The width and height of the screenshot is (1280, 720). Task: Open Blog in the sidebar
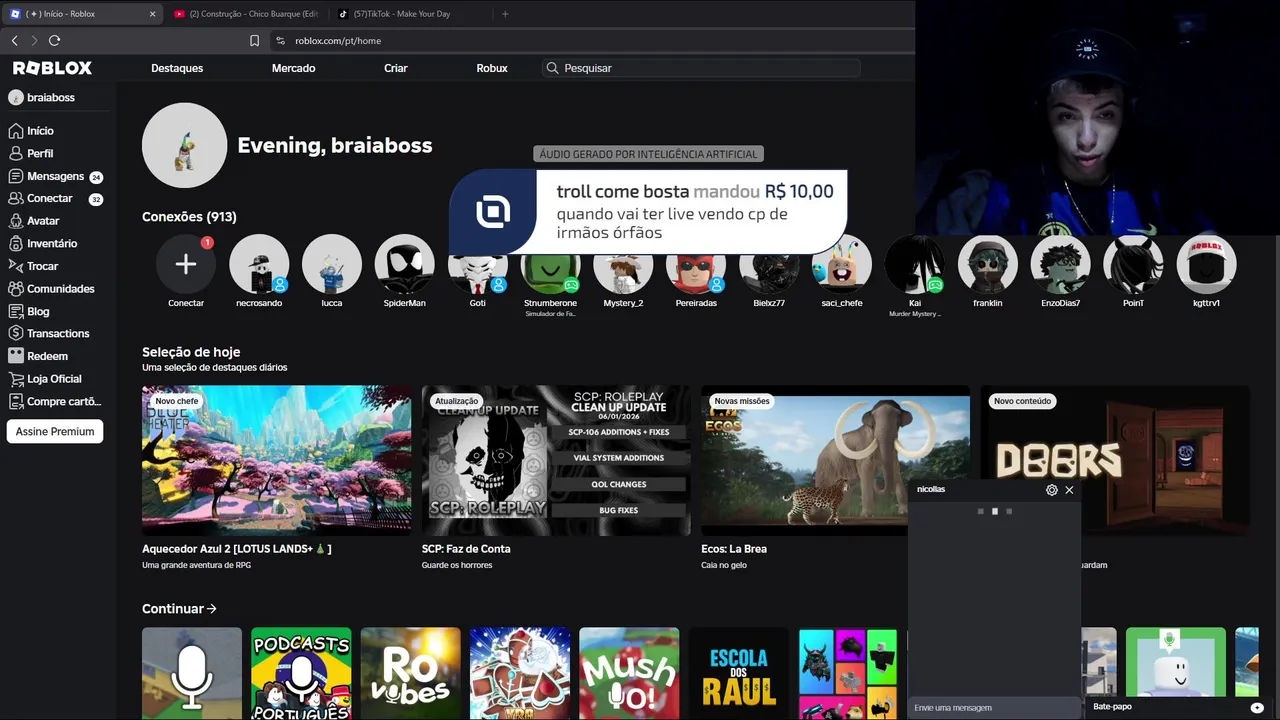coord(29,311)
